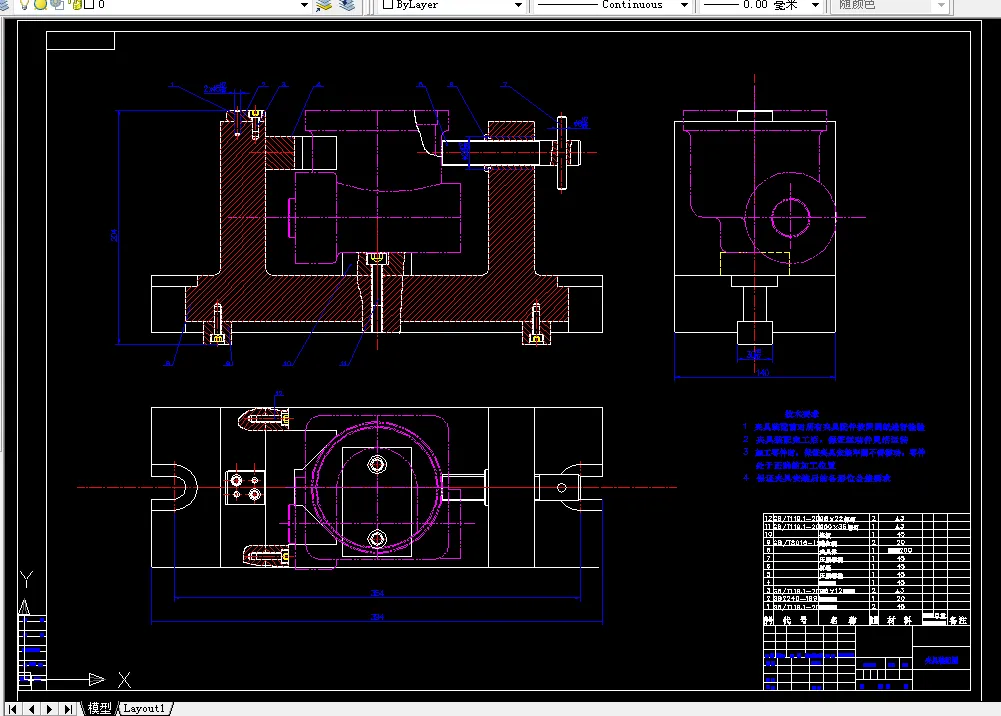This screenshot has width=1001, height=716.
Task: Jump to last layout tab arrow
Action: 68,709
